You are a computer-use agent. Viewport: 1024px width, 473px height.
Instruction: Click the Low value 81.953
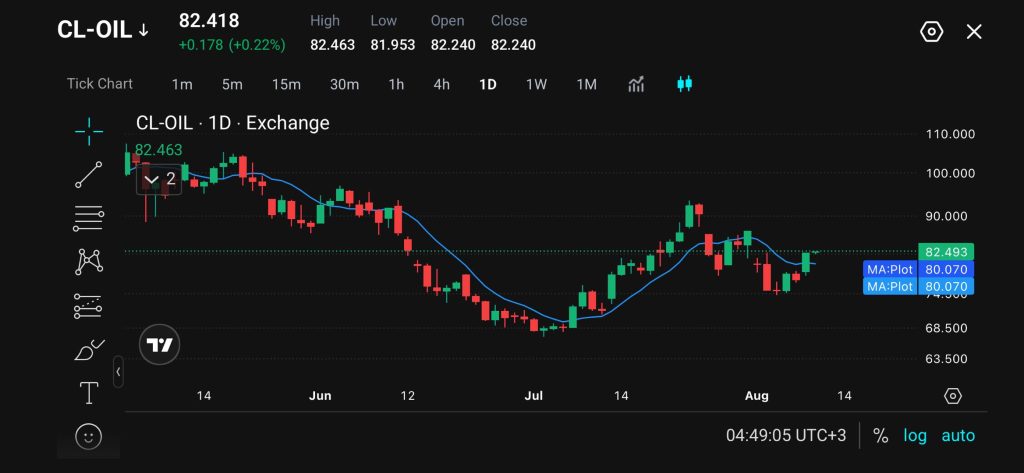(x=392, y=45)
